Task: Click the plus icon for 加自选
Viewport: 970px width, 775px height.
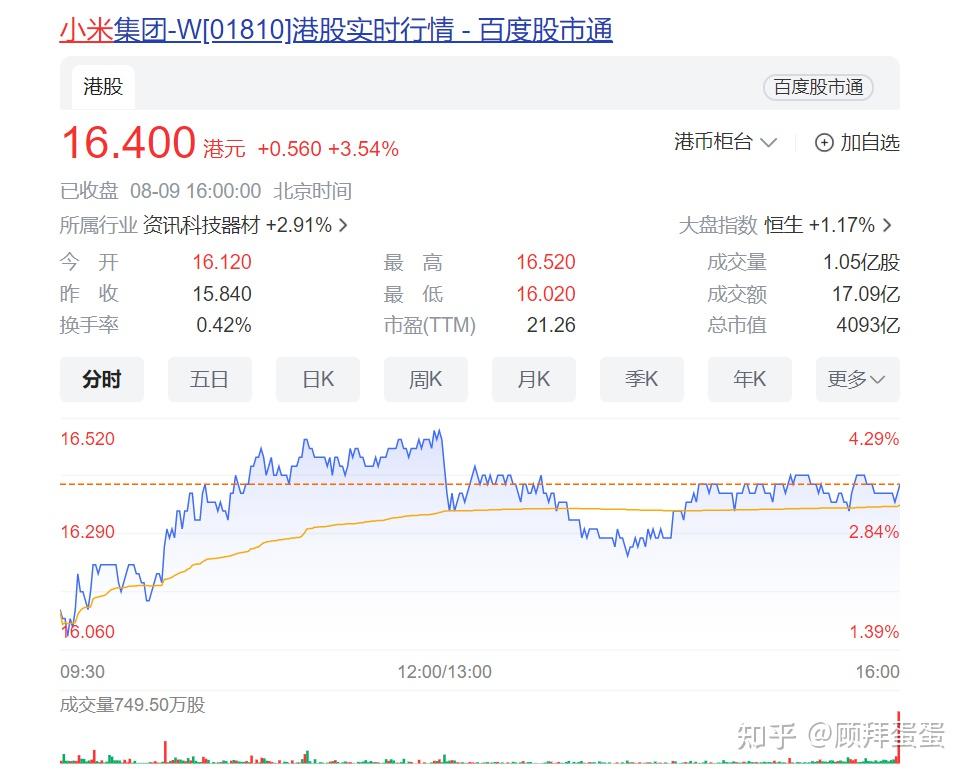Action: click(824, 143)
